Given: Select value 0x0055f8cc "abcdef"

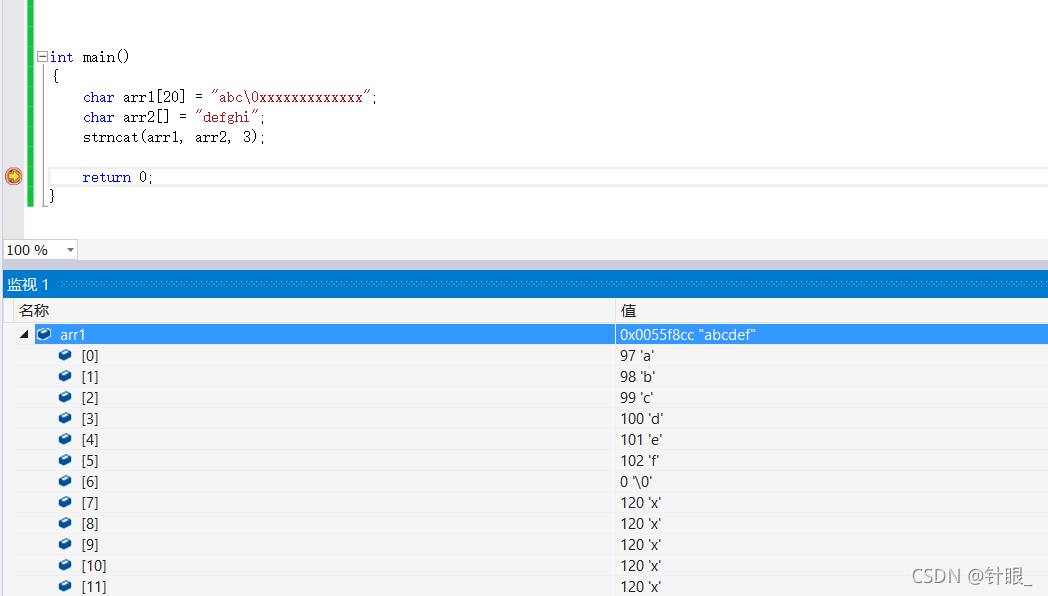Looking at the screenshot, I should pyautogui.click(x=688, y=335).
